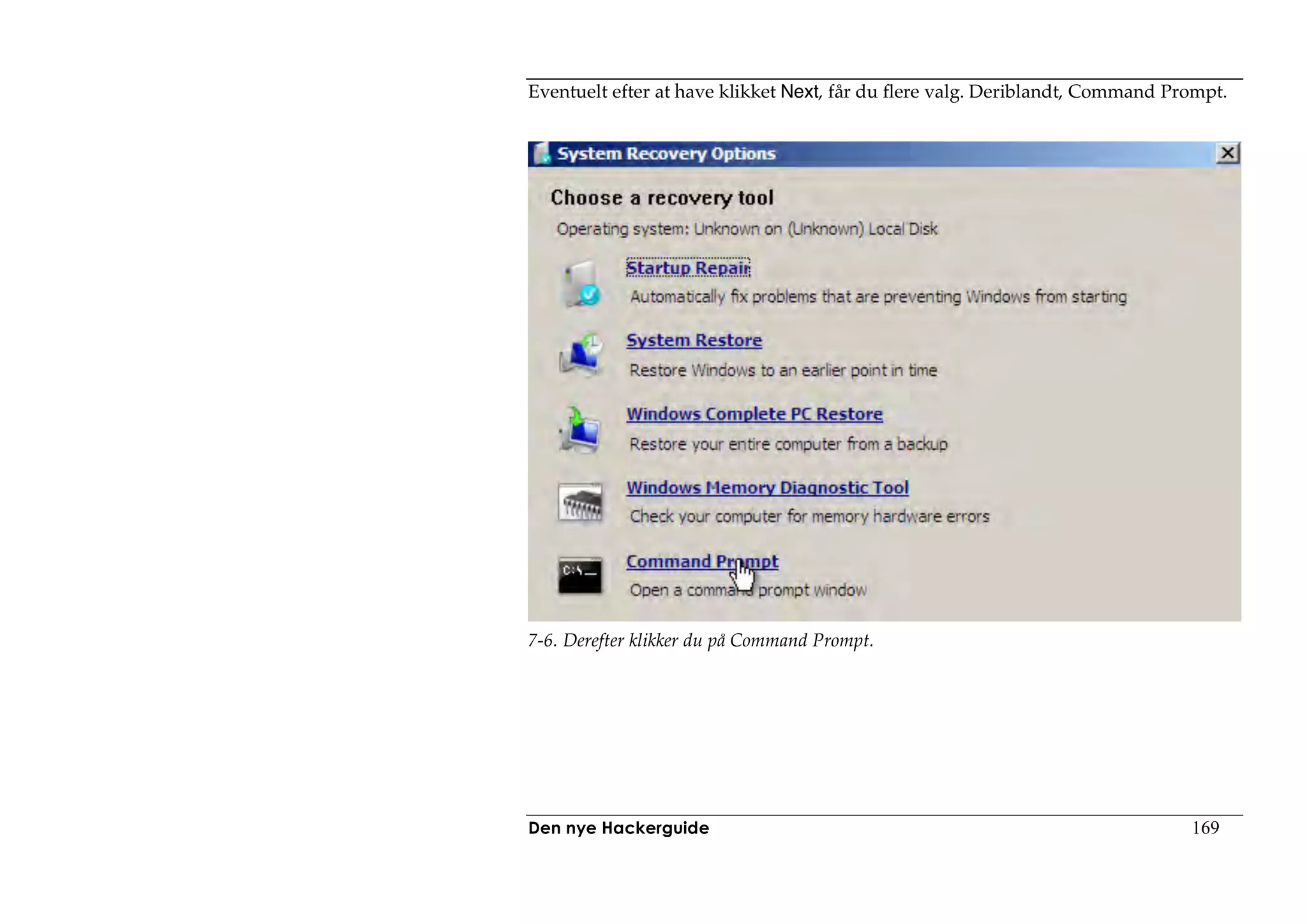Close the System Recovery Options dialog
The height and width of the screenshot is (924, 1307).
[x=1227, y=154]
